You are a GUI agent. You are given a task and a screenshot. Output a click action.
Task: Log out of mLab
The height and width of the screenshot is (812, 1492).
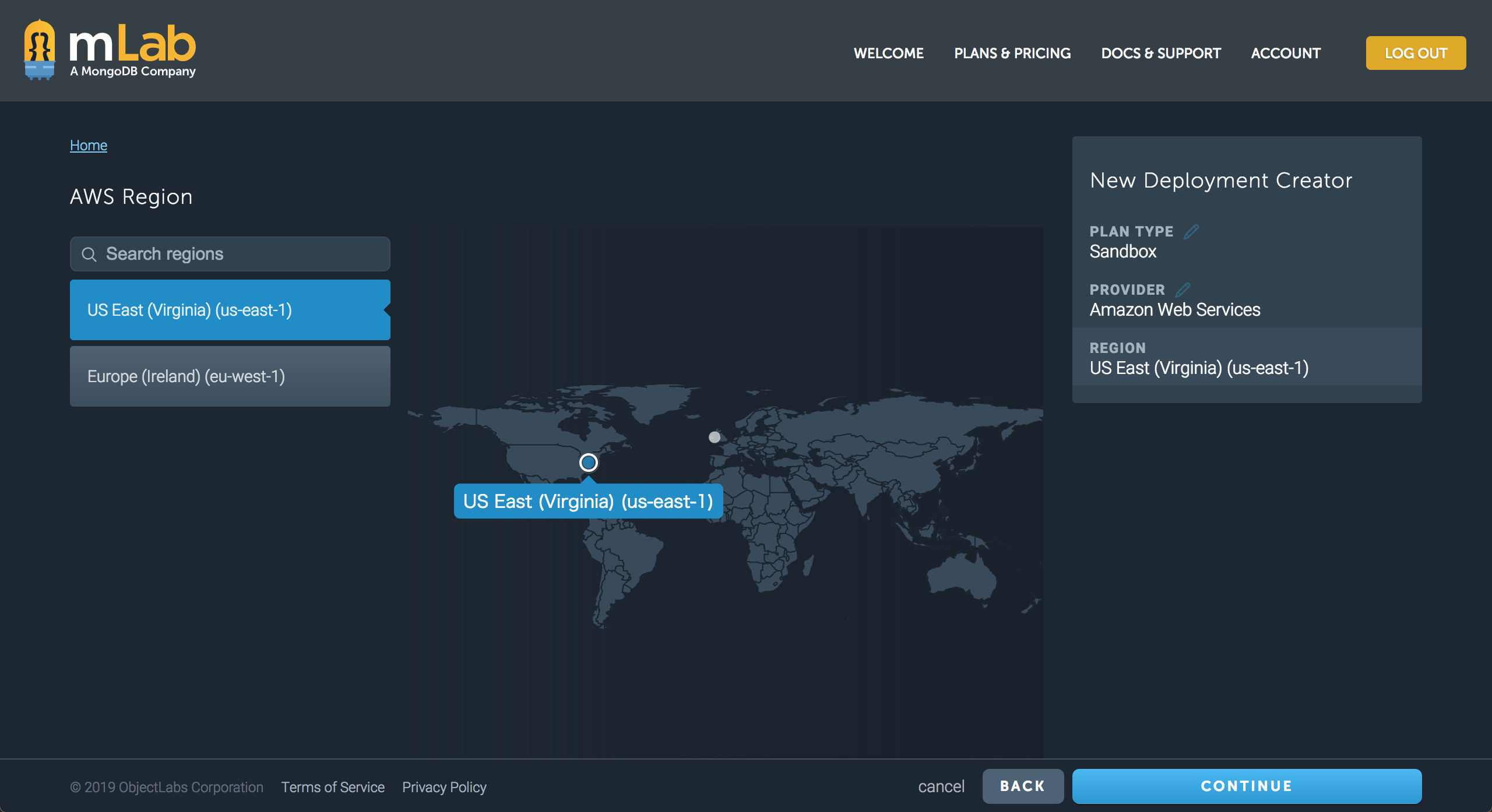(x=1416, y=53)
